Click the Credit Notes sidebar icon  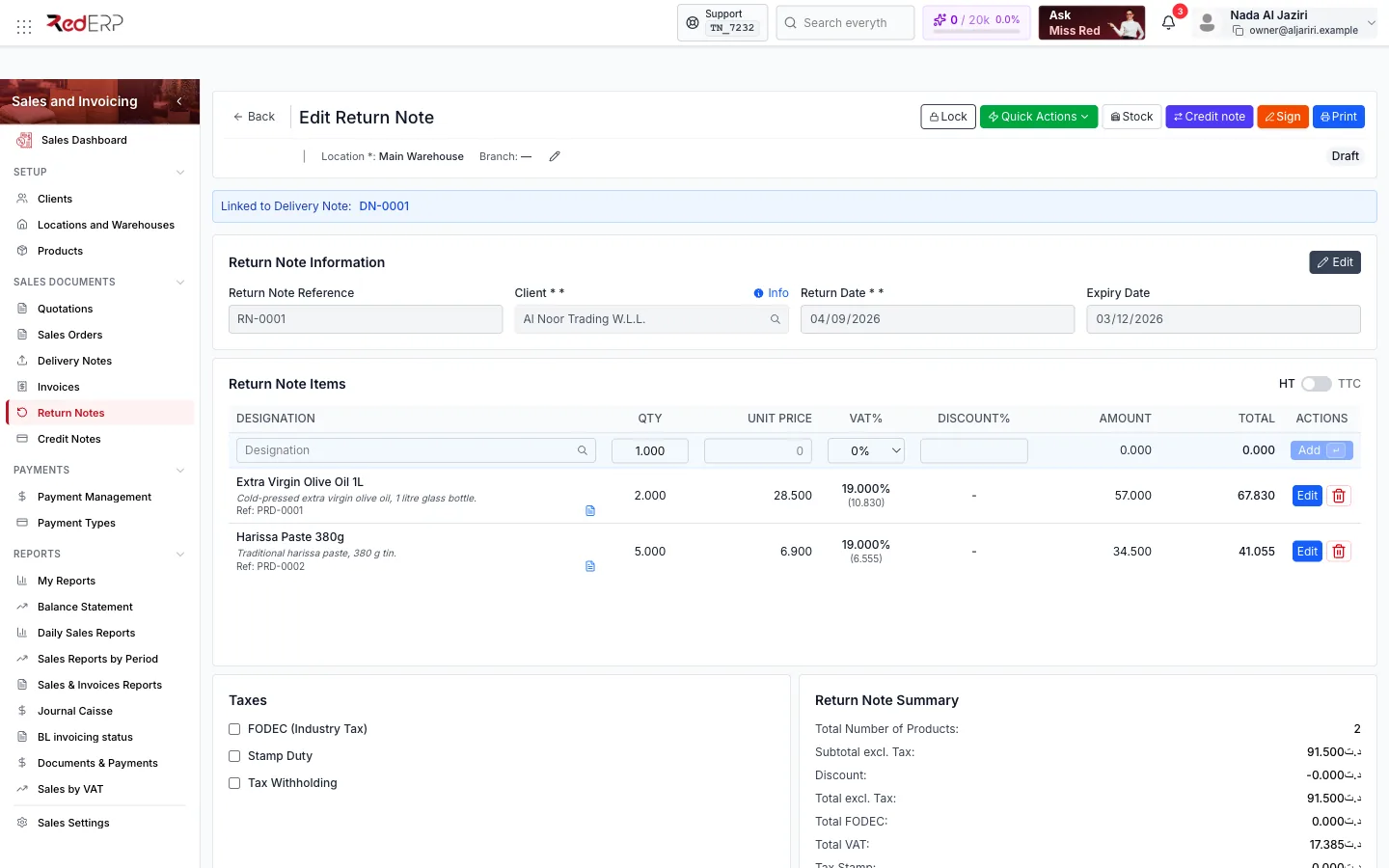click(x=22, y=439)
